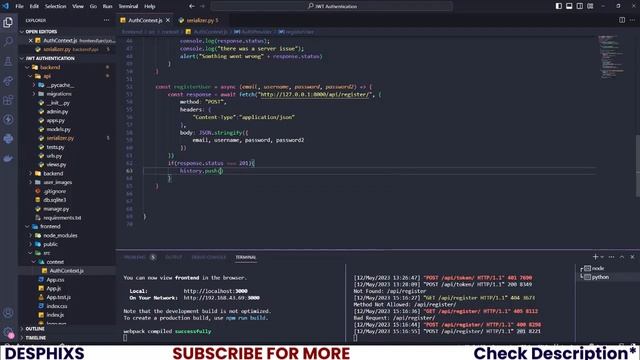Screen dimensions: 640x360
Task: Open manage.py in the explorer
Action: coord(56,209)
